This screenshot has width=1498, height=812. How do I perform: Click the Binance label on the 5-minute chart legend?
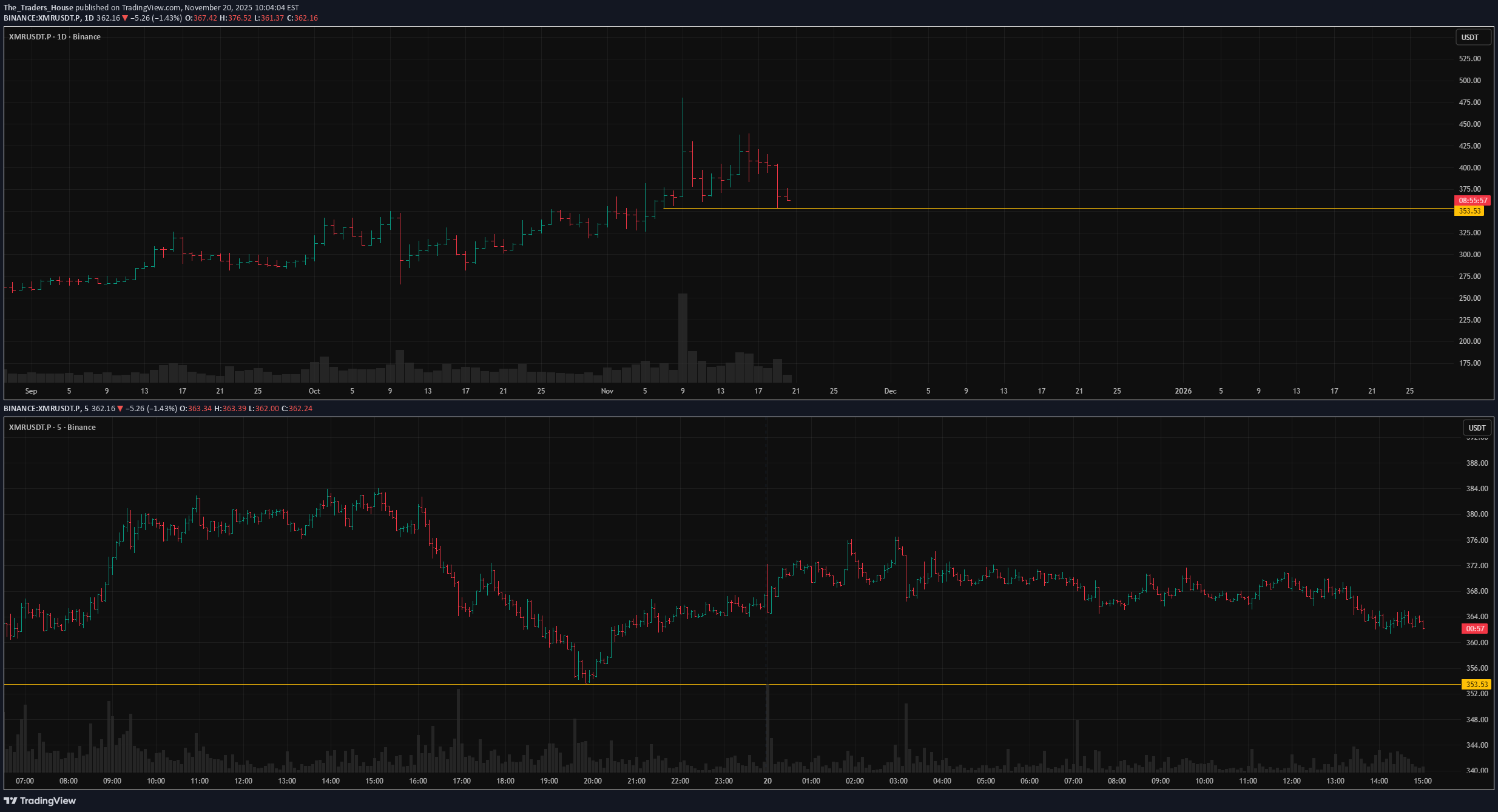[81, 427]
